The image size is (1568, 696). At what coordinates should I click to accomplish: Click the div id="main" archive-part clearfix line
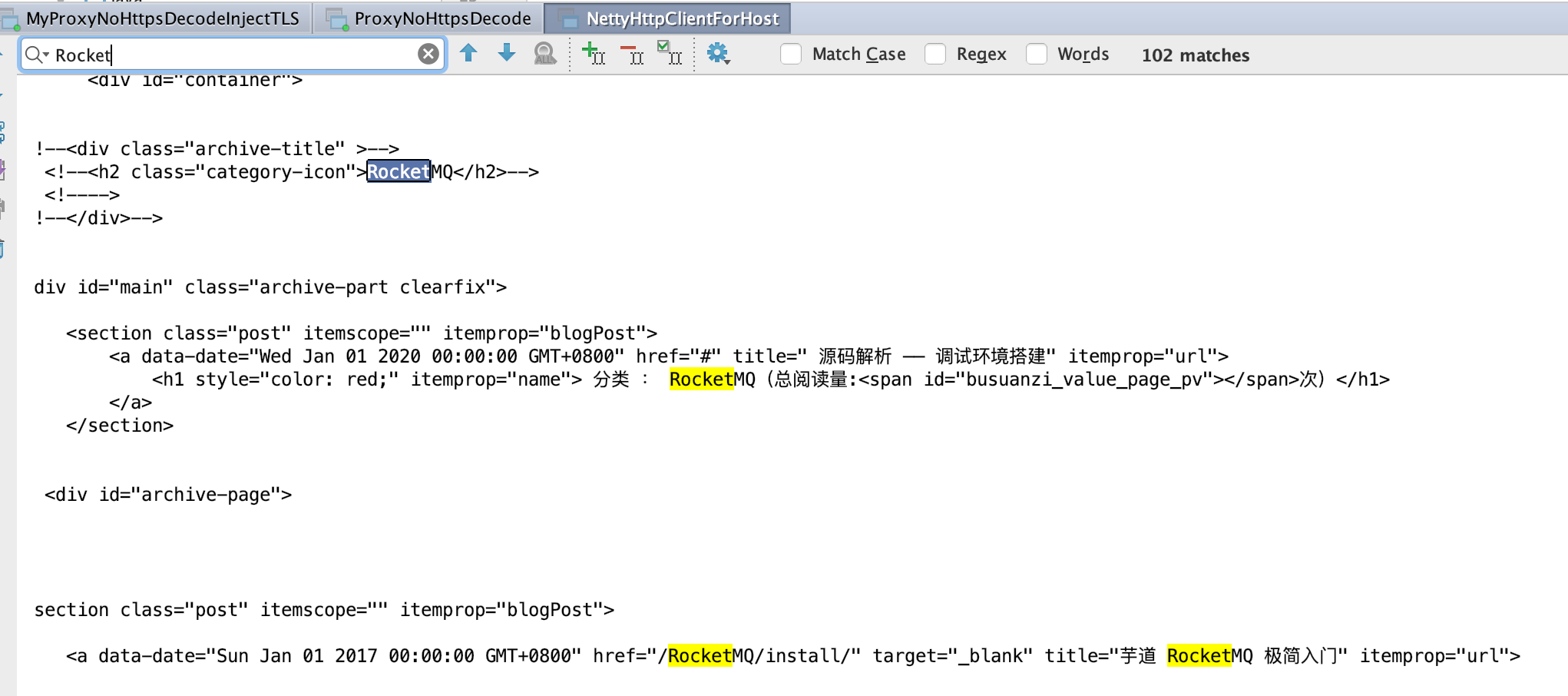(270, 287)
